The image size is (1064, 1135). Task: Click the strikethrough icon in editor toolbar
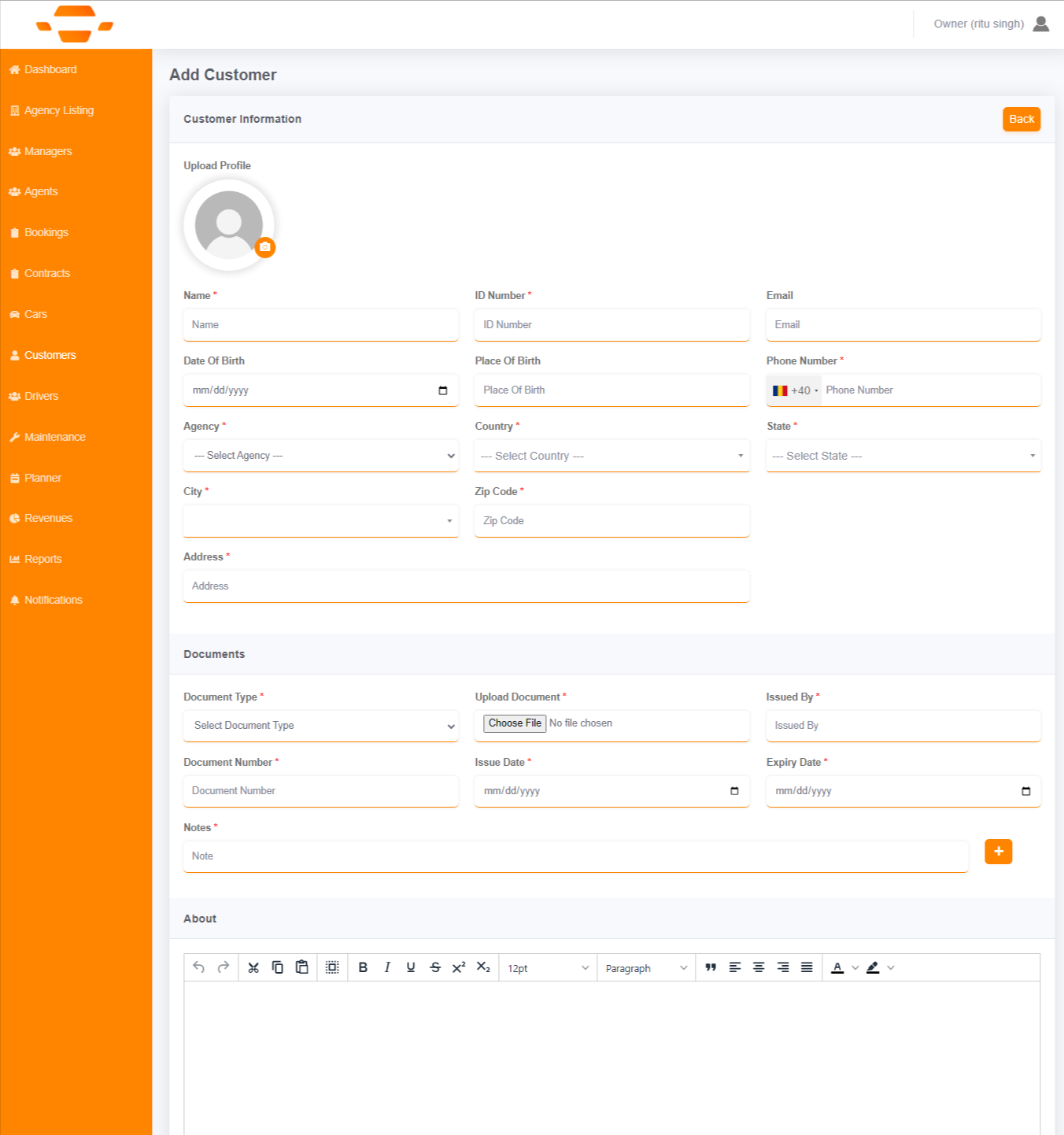click(435, 967)
